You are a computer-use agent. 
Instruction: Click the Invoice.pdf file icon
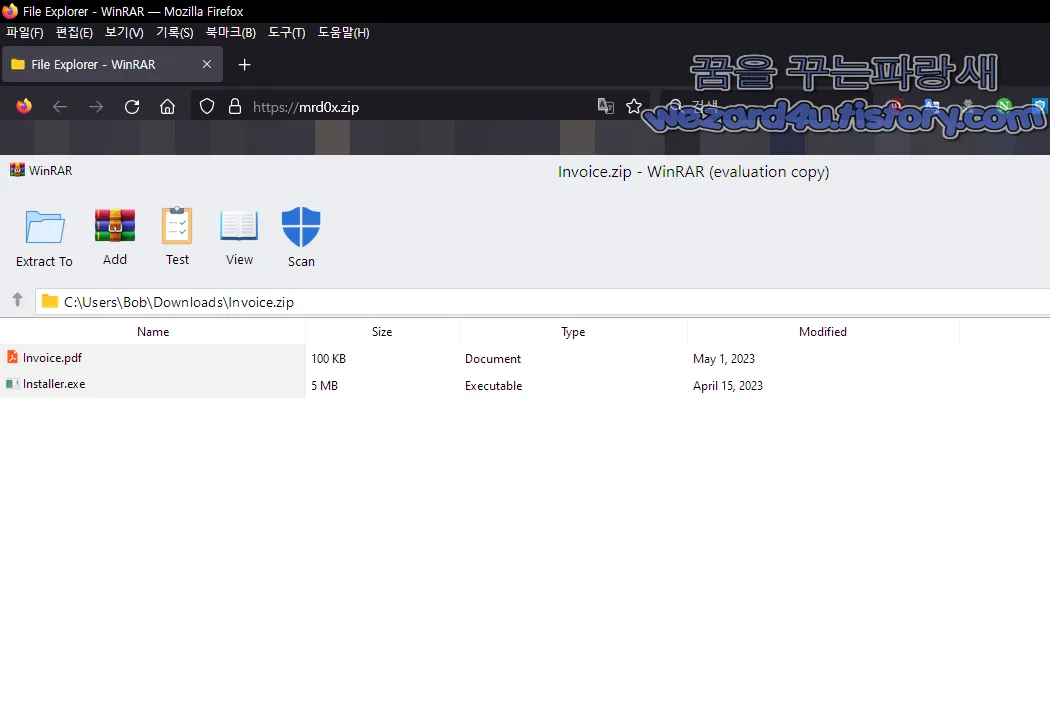coord(12,357)
